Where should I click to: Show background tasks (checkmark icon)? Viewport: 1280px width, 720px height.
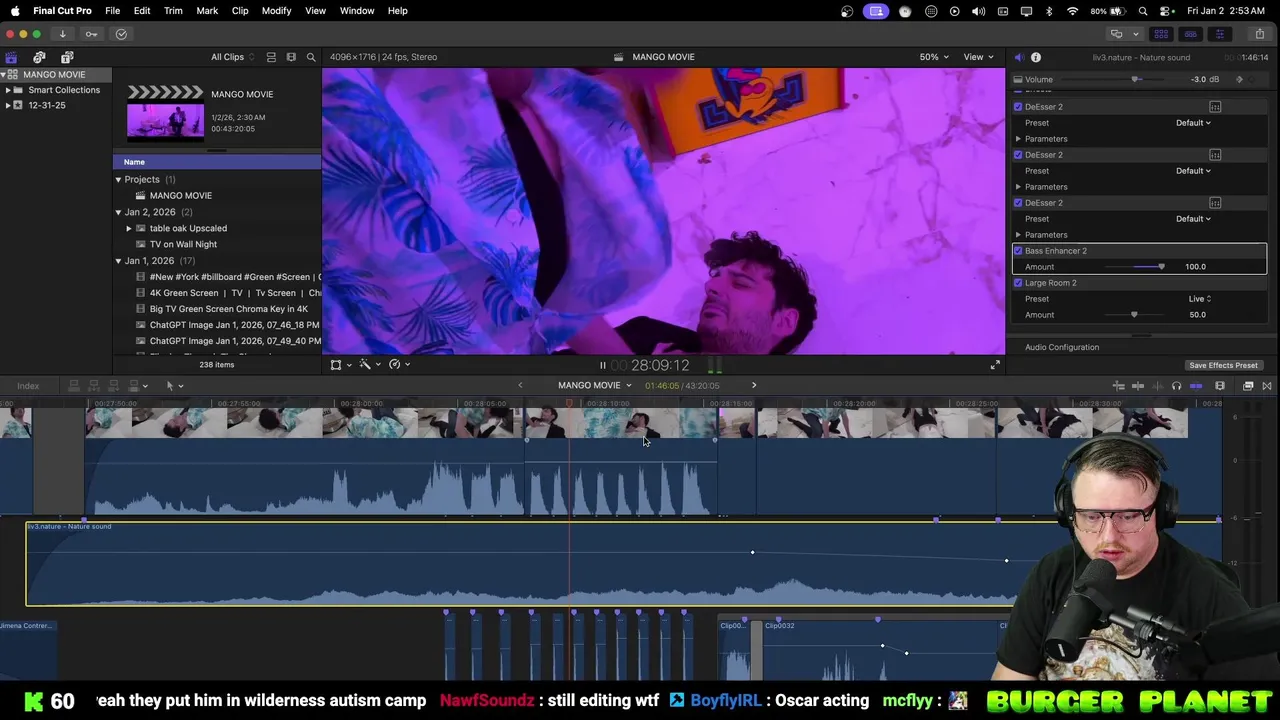[121, 34]
